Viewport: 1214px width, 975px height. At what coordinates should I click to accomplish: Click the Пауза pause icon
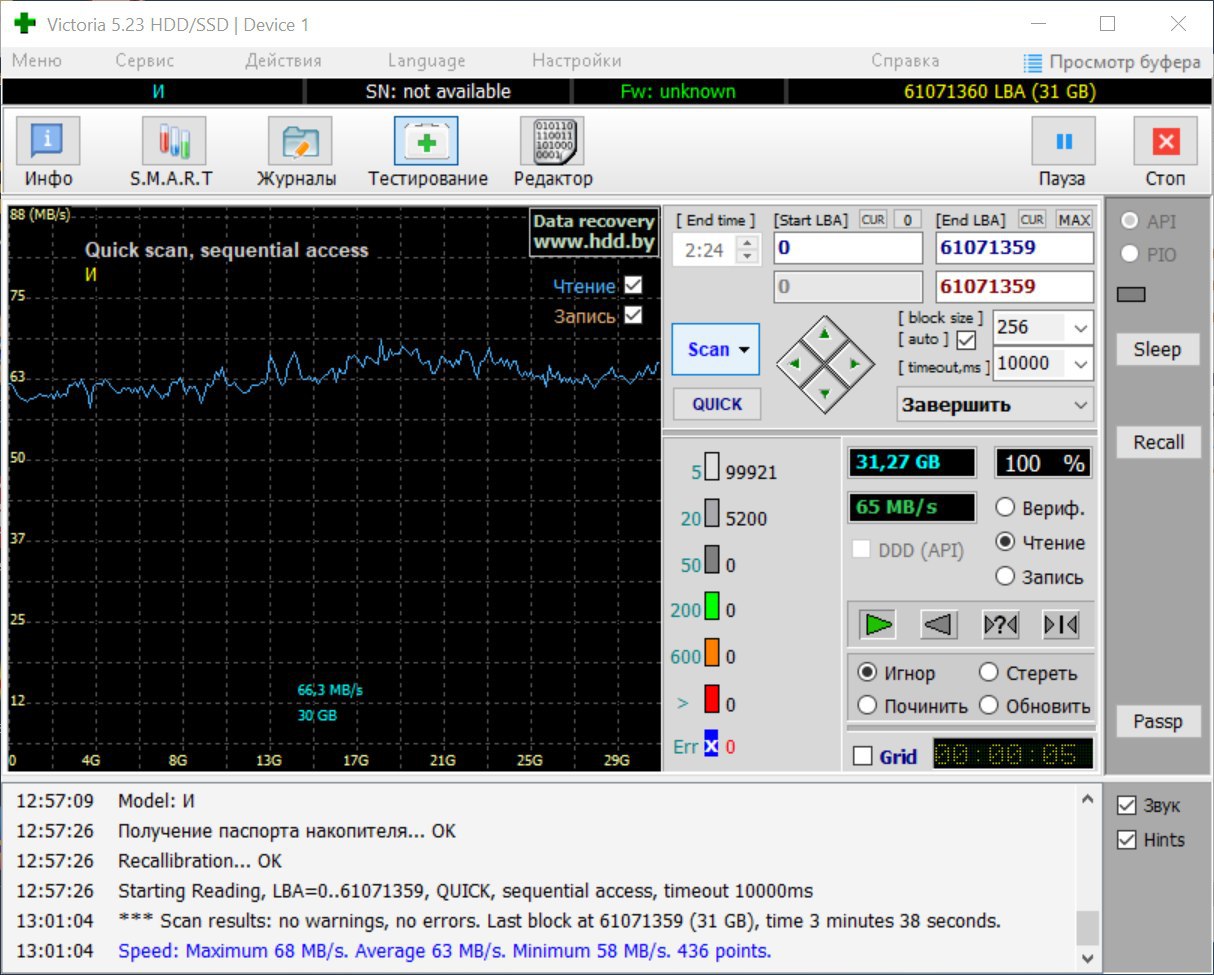pyautogui.click(x=1063, y=141)
